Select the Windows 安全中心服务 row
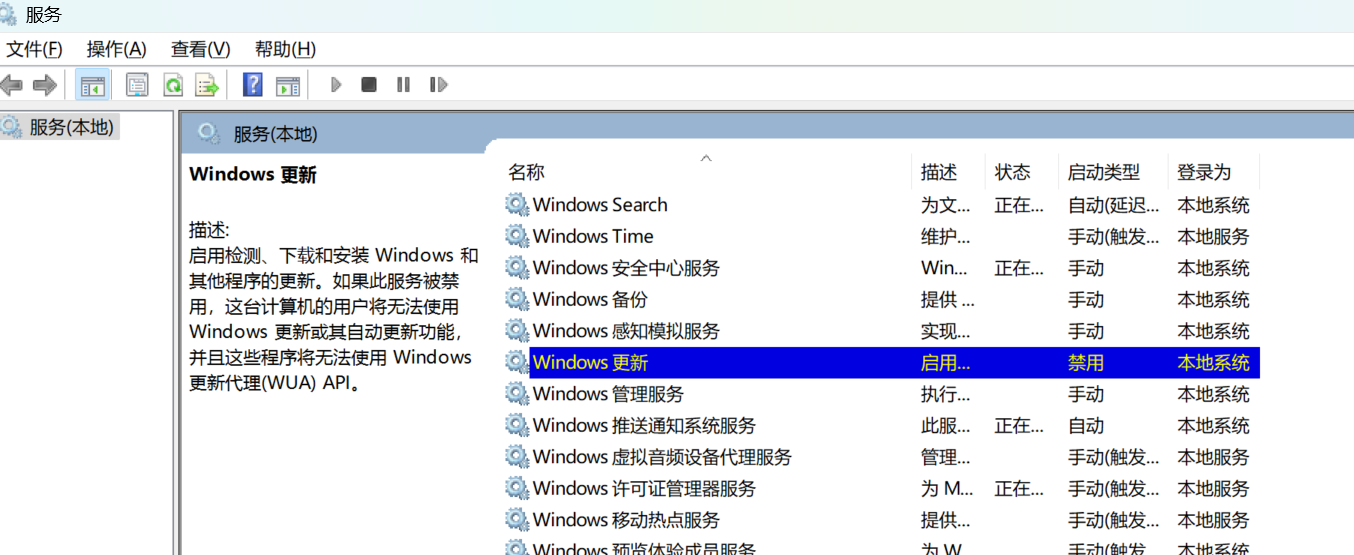 (x=880, y=268)
